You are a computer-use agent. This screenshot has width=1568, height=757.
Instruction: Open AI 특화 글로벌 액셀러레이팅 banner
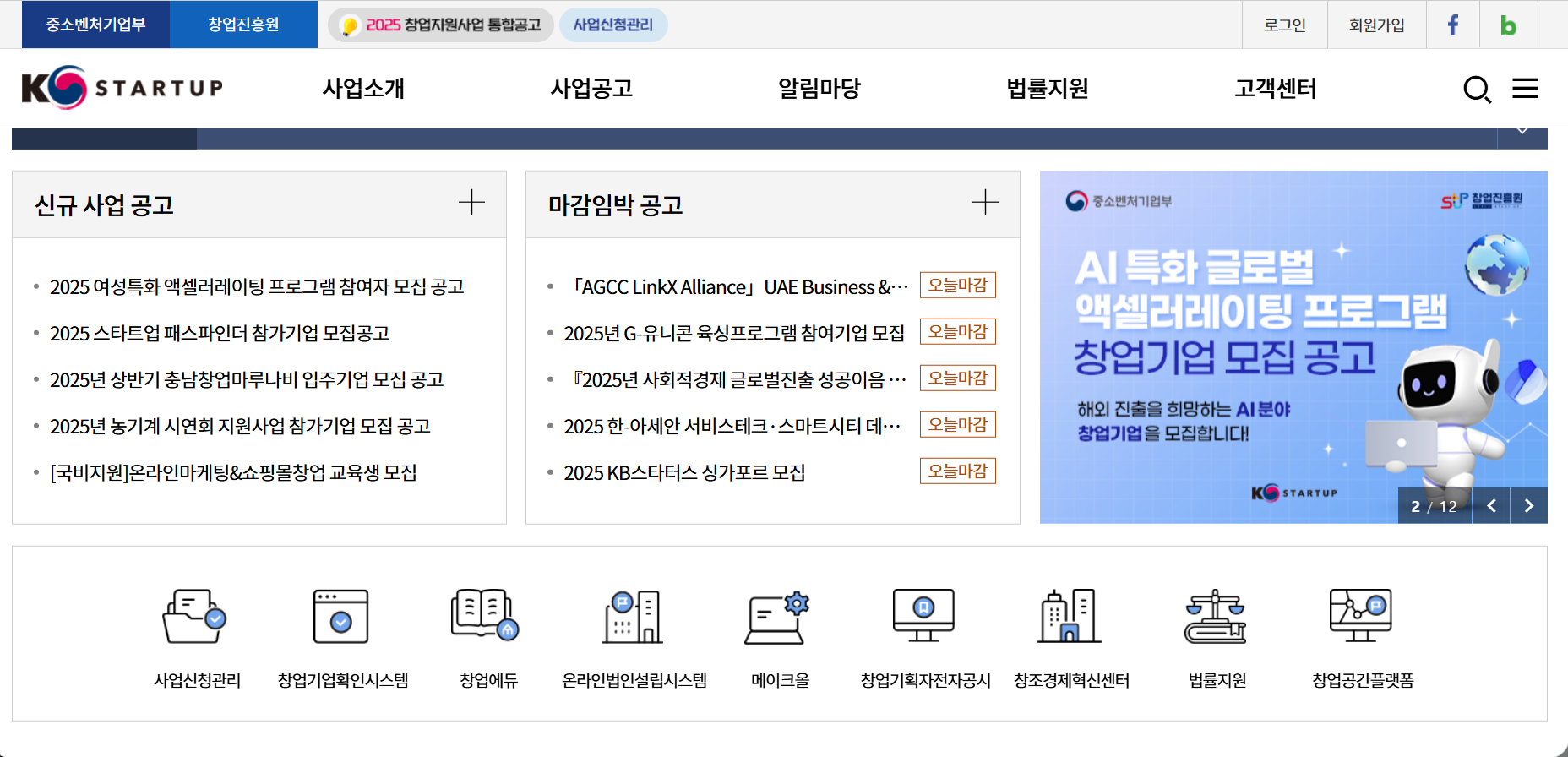[x=1293, y=346]
